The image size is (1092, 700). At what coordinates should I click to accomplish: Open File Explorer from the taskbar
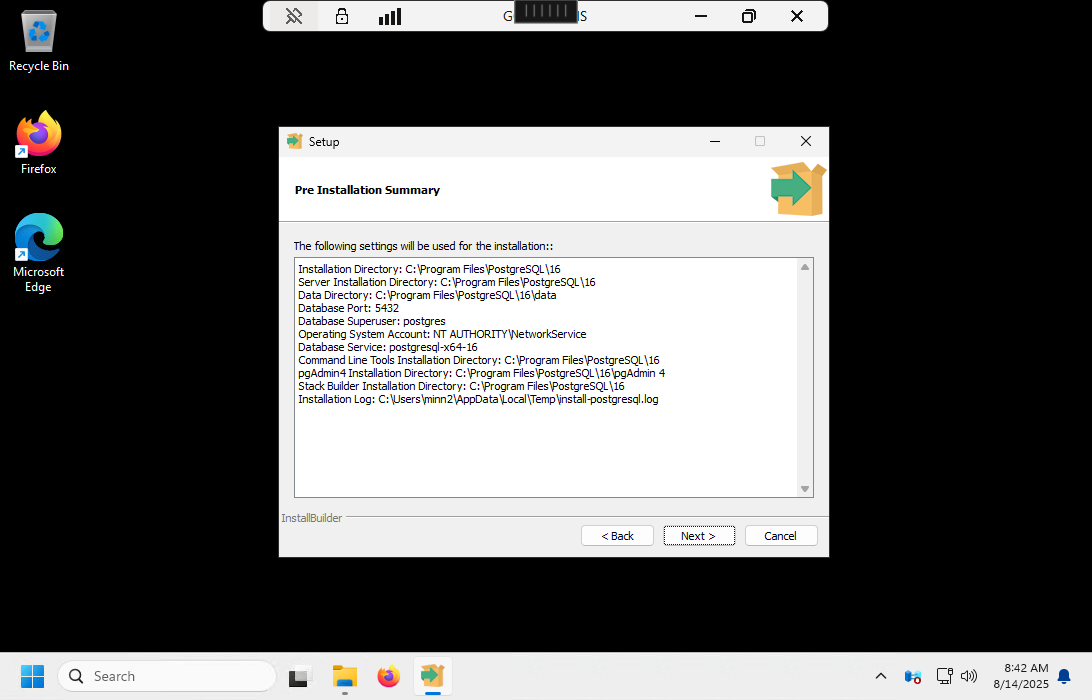coord(344,677)
